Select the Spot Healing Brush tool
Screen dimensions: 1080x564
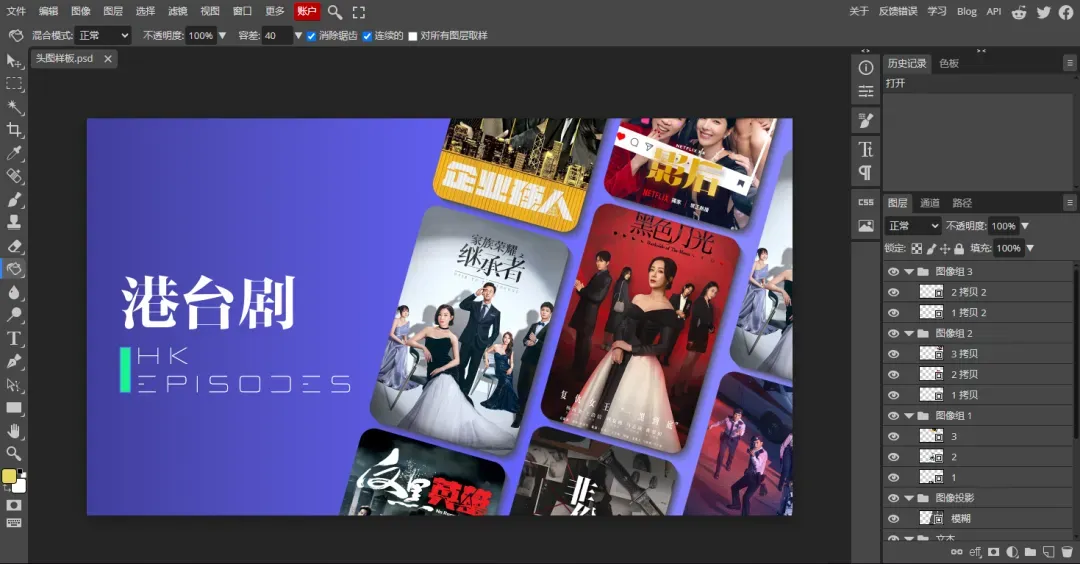[14, 176]
